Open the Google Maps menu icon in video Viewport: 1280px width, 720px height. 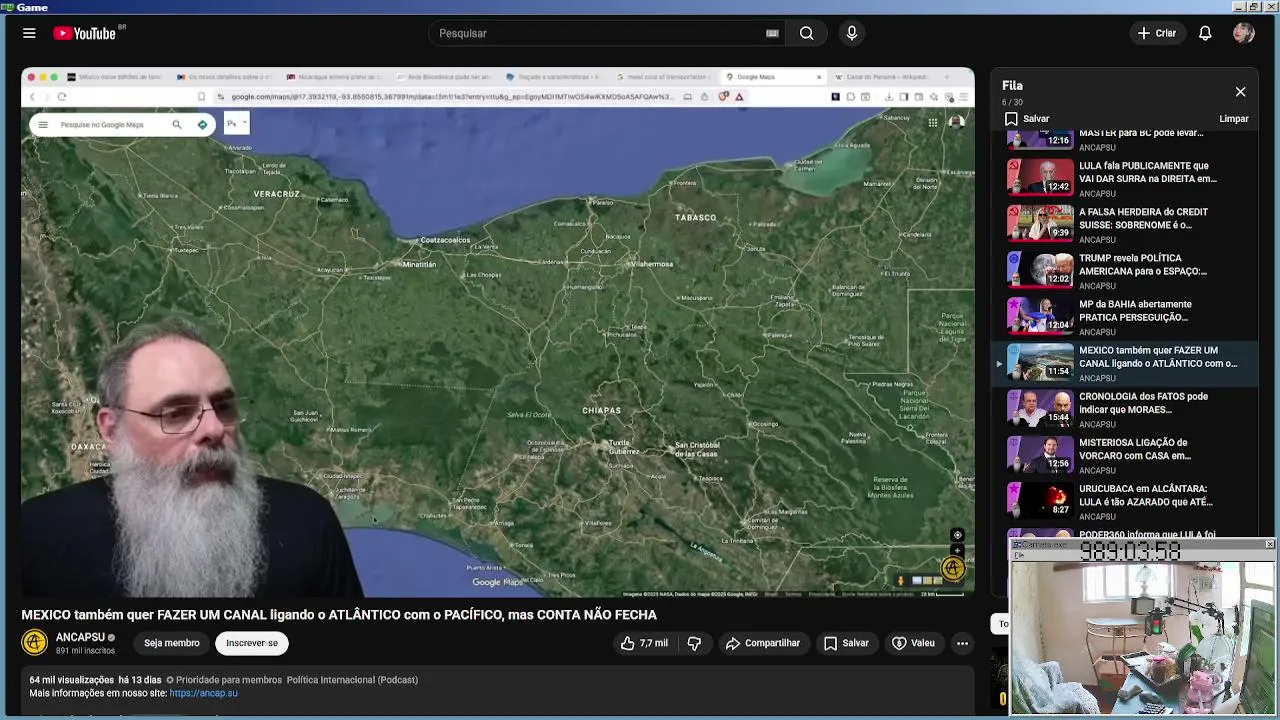click(x=43, y=125)
